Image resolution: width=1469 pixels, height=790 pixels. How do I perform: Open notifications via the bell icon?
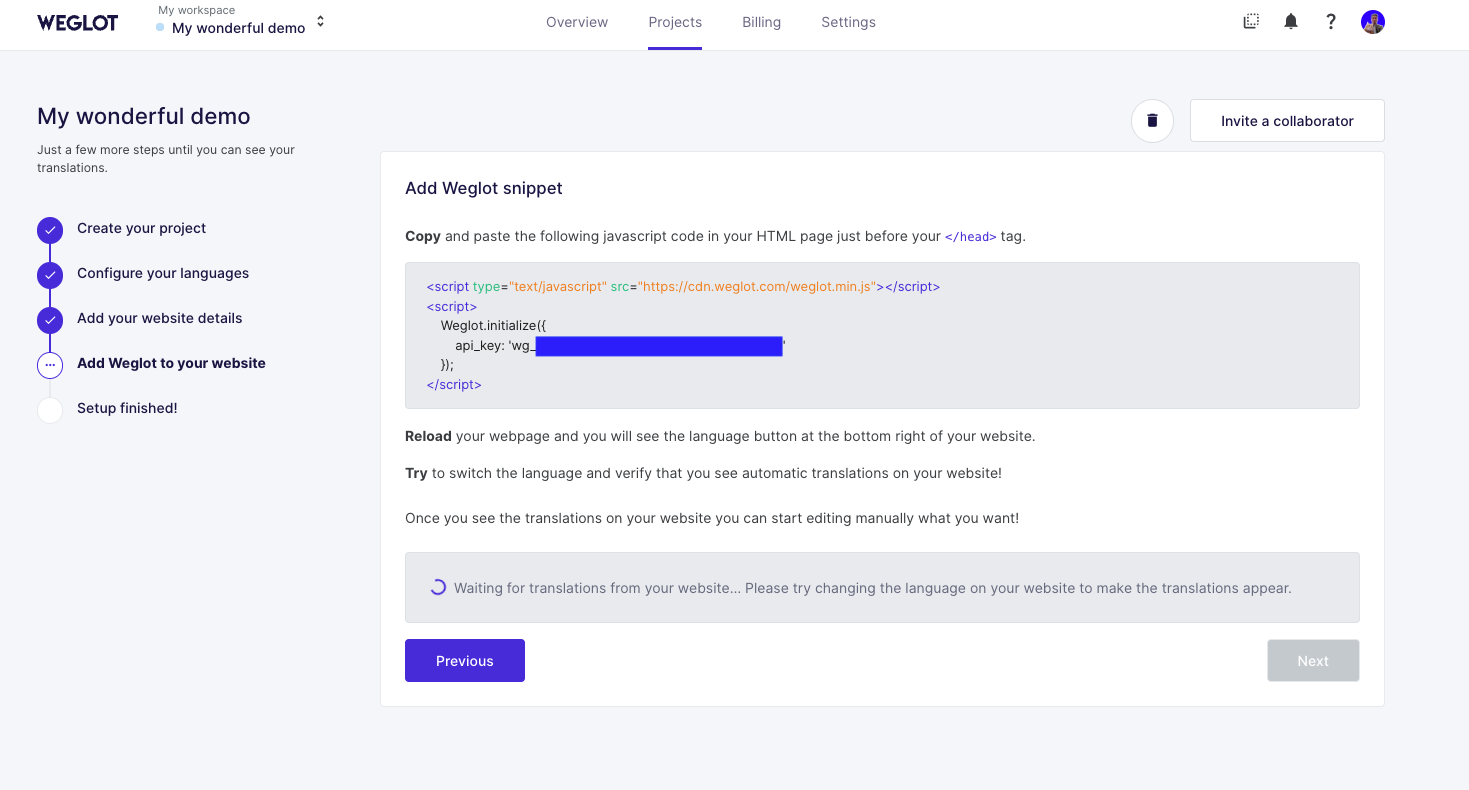point(1290,21)
